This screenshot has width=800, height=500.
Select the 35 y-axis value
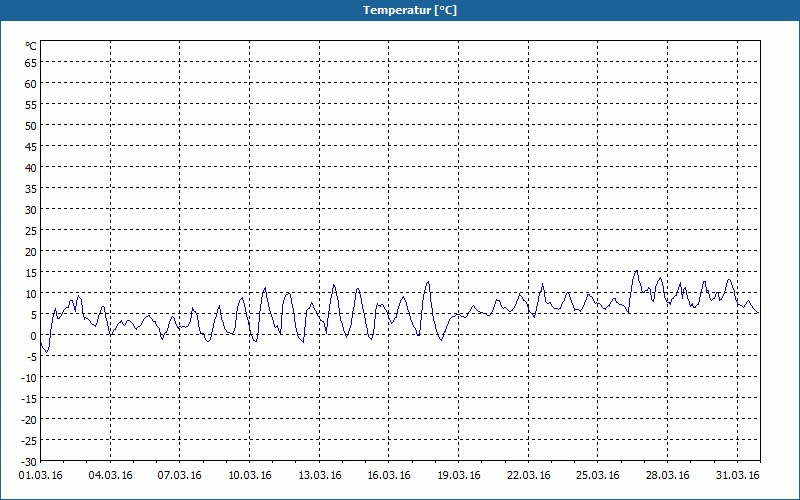pos(31,189)
